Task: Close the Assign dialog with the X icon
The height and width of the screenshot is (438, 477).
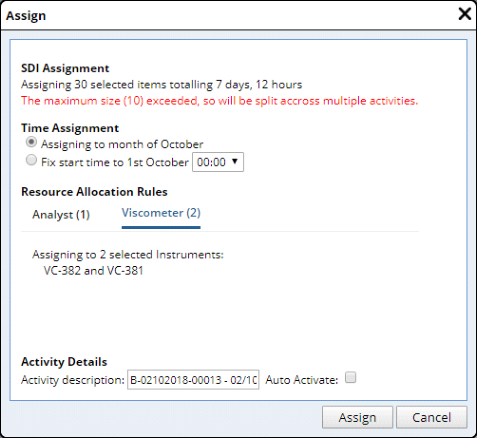Action: tap(465, 14)
